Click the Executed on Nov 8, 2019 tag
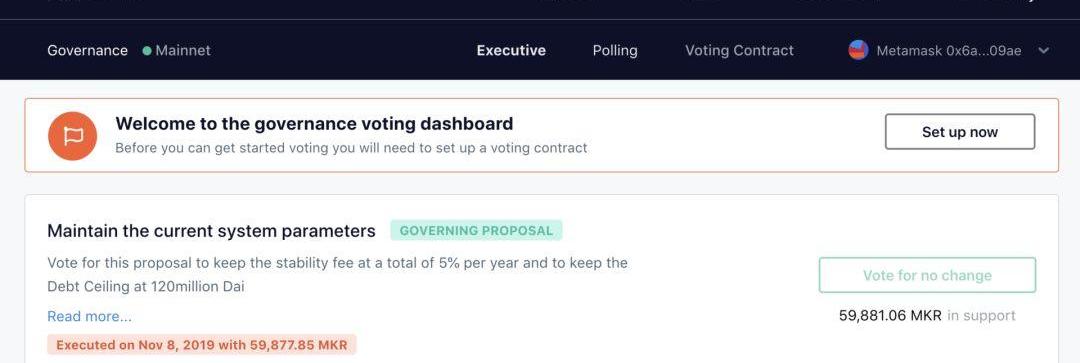Screen dimensions: 1080x363 click(202, 344)
